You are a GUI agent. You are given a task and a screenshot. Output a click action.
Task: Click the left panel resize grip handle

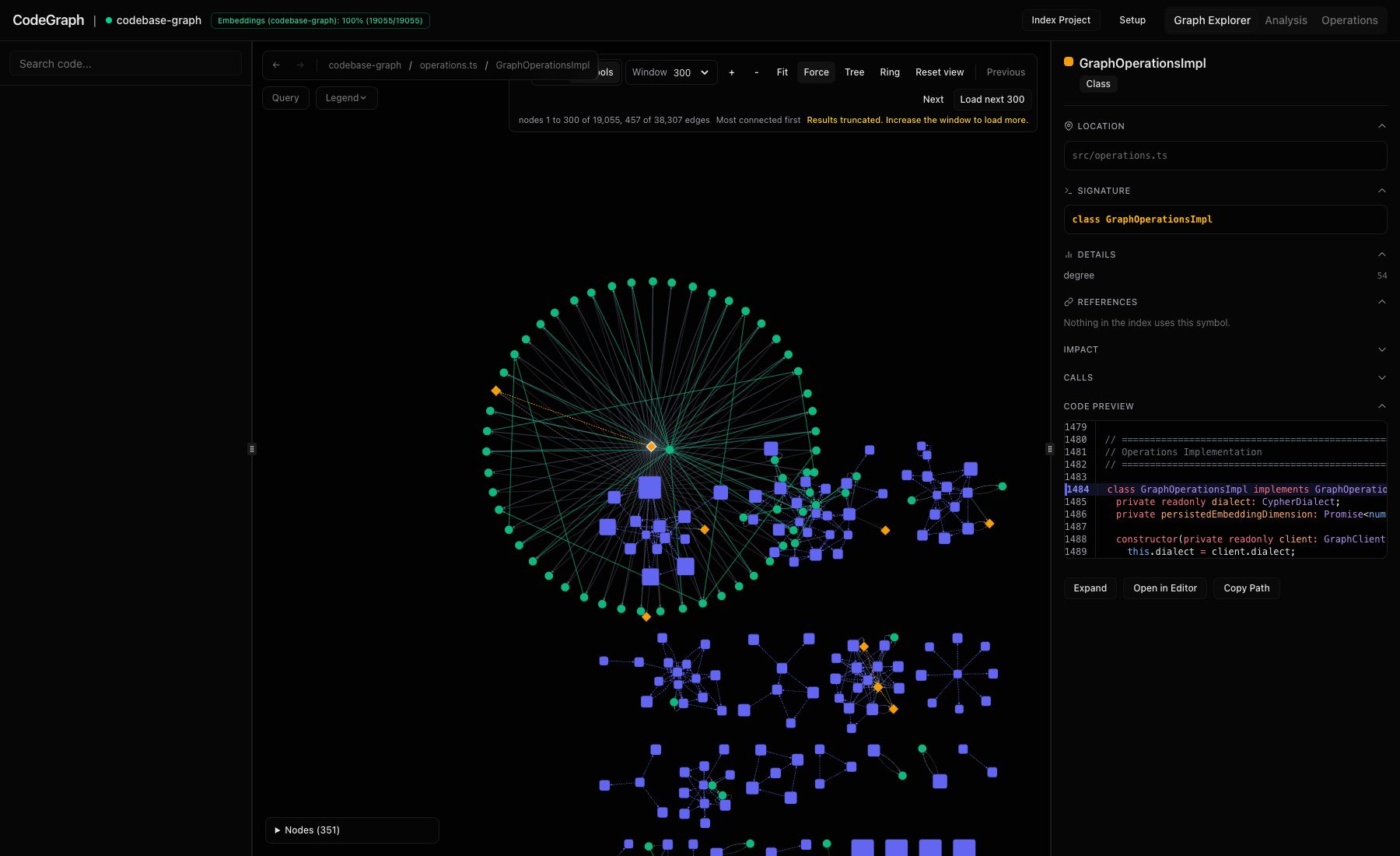coord(252,449)
